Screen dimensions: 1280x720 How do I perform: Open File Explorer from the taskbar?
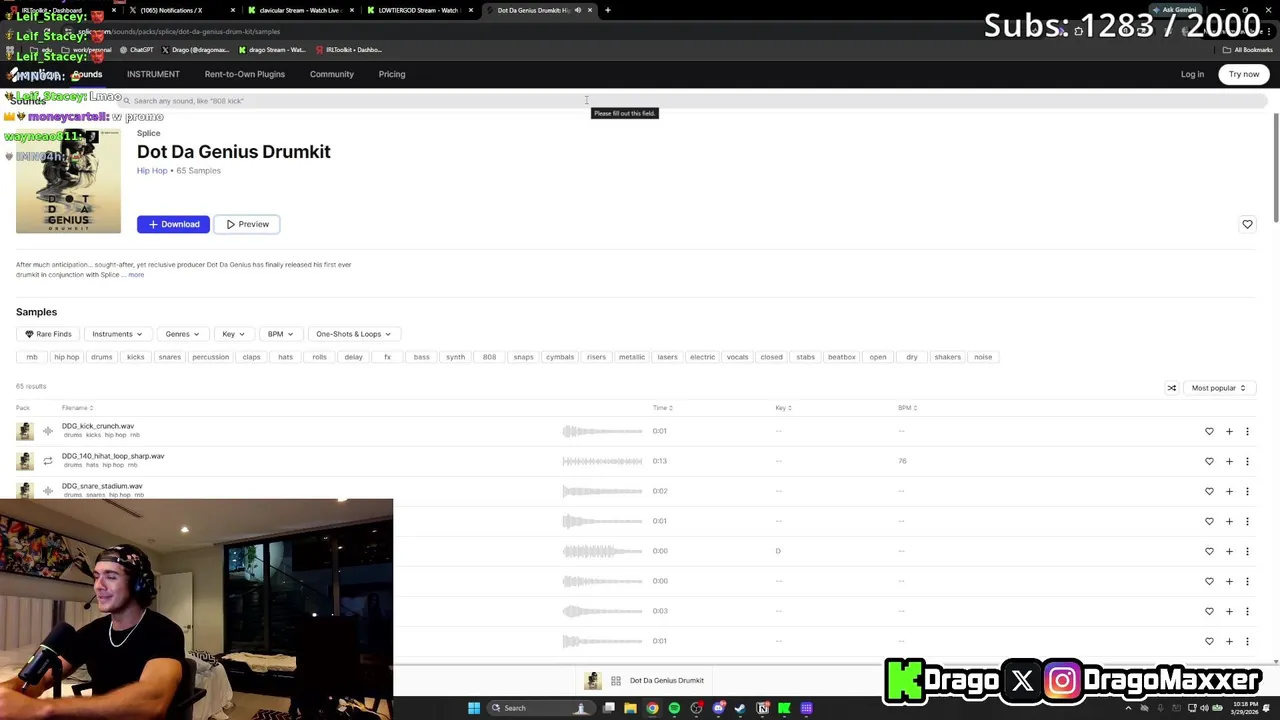pos(630,708)
